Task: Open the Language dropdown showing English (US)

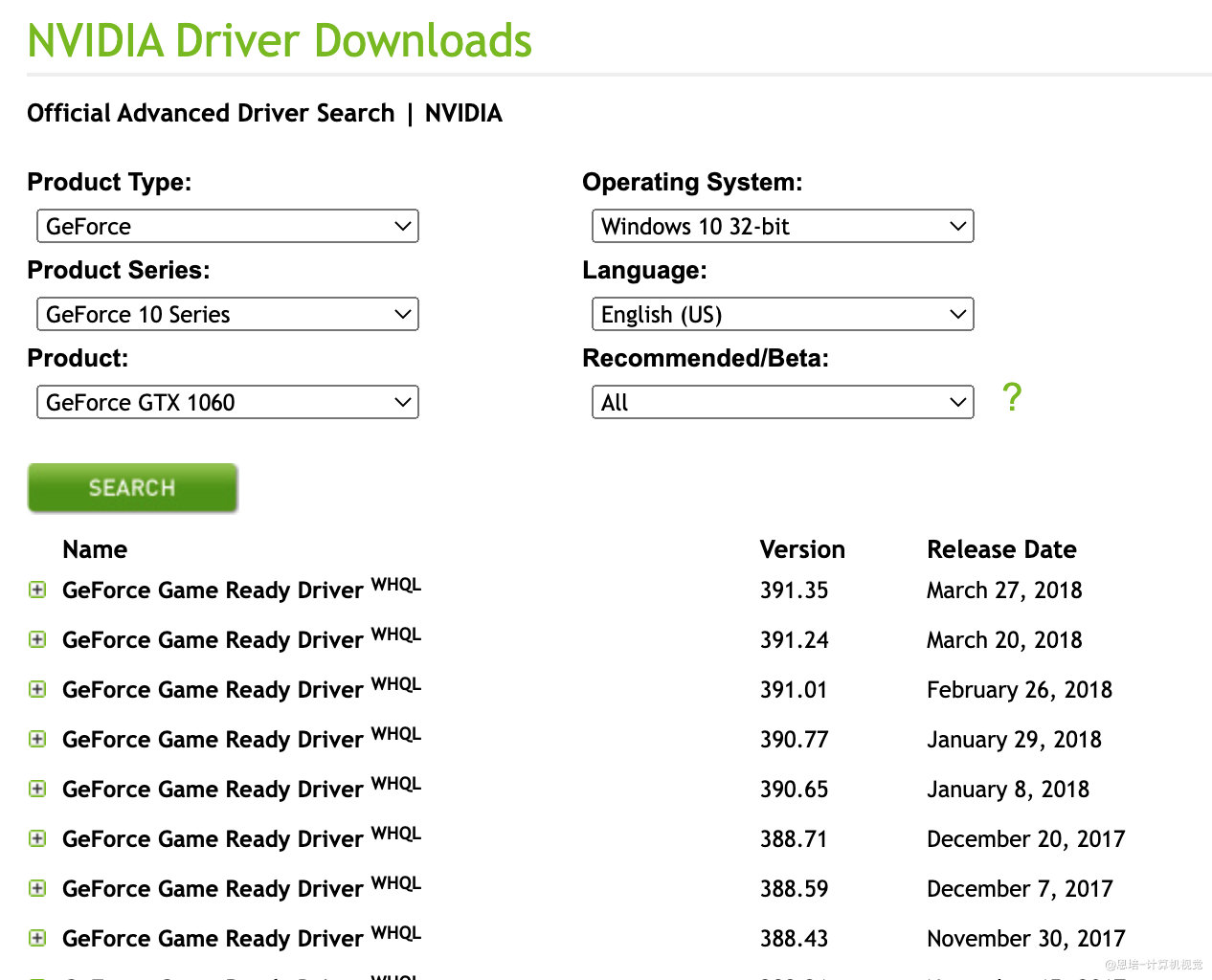Action: click(783, 314)
